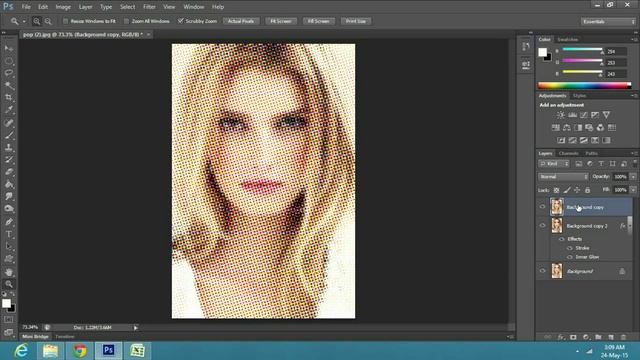
Task: Open the Image menu
Action: 63,7
